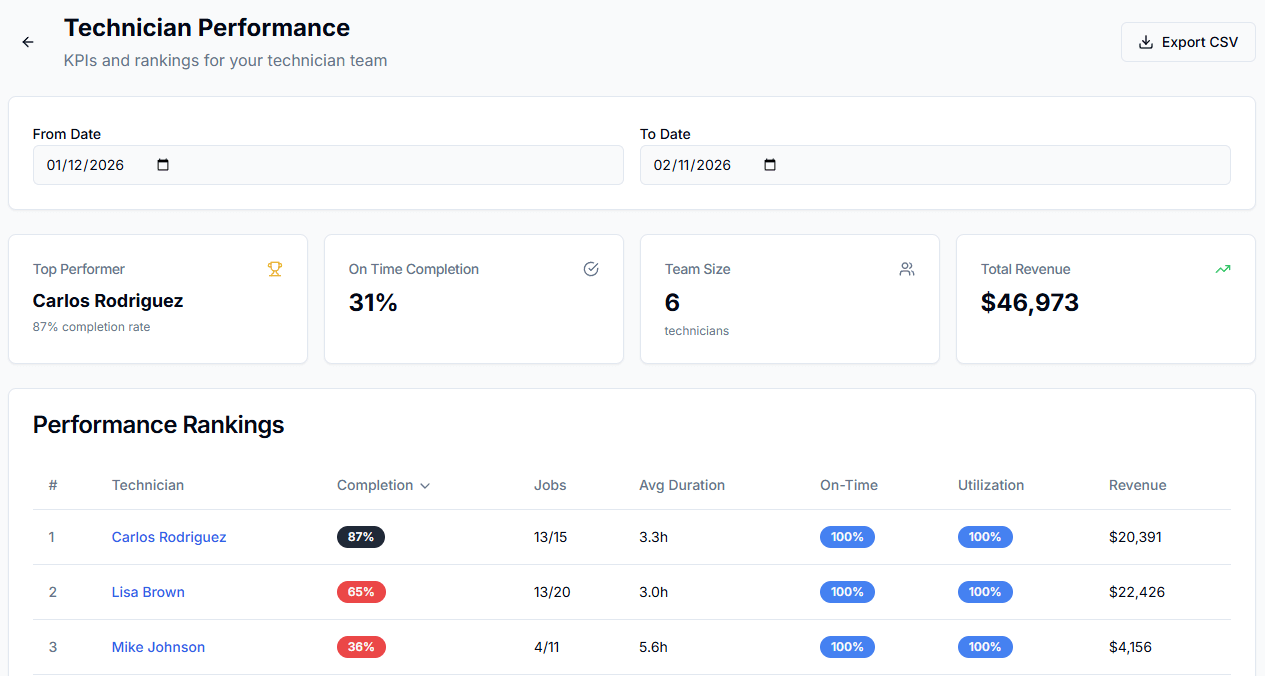Sort rankings by Utilization column header
The width and height of the screenshot is (1265, 676).
point(990,485)
